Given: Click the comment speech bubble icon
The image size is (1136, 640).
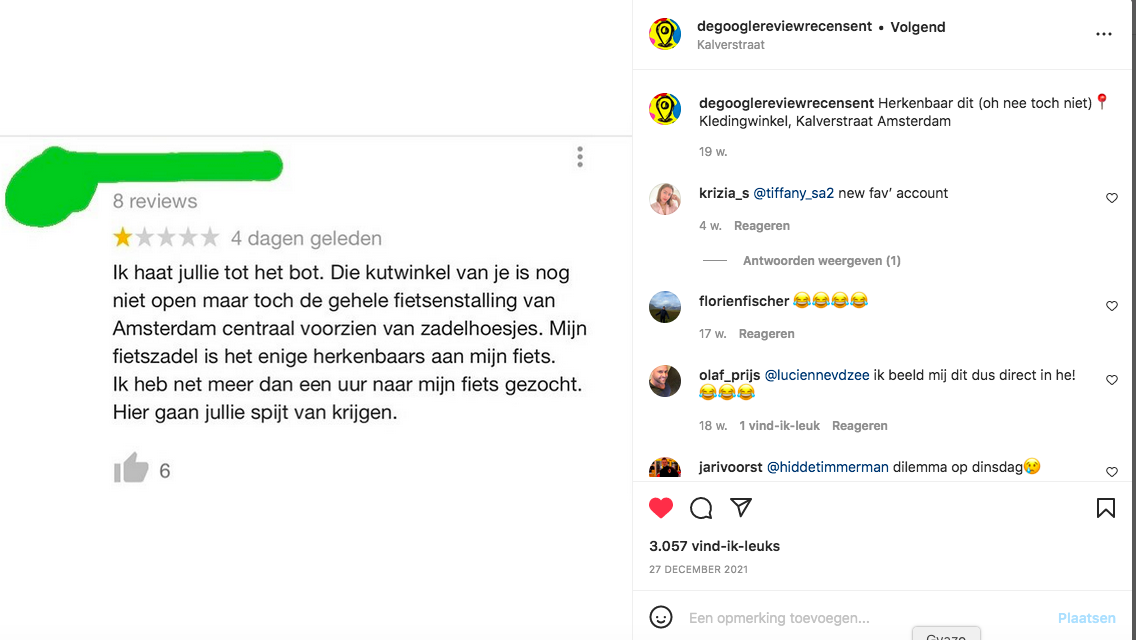Looking at the screenshot, I should tap(701, 508).
